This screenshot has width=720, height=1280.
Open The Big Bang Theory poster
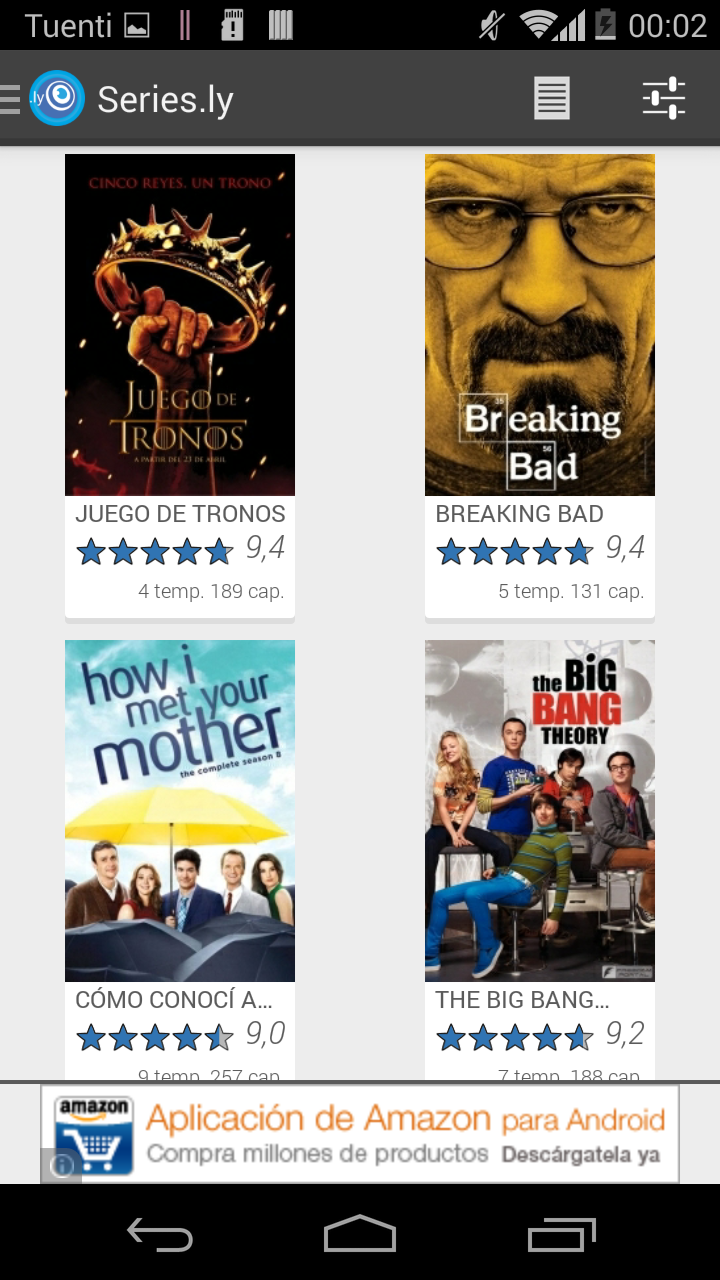[540, 811]
